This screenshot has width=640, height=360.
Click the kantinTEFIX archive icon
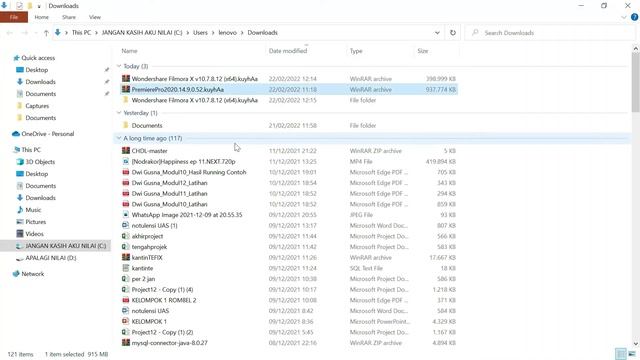pyautogui.click(x=126, y=258)
